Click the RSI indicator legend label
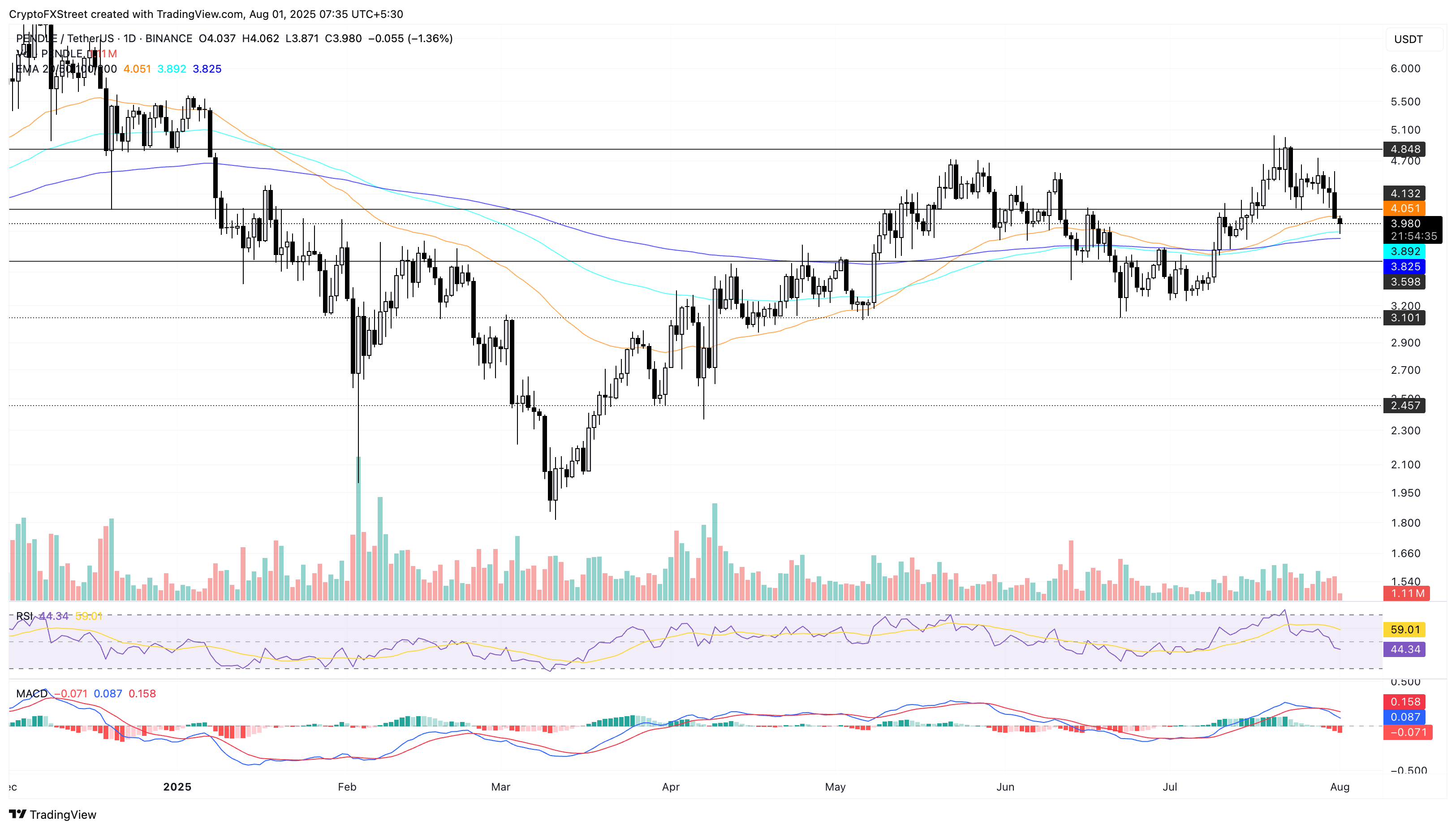 24,616
